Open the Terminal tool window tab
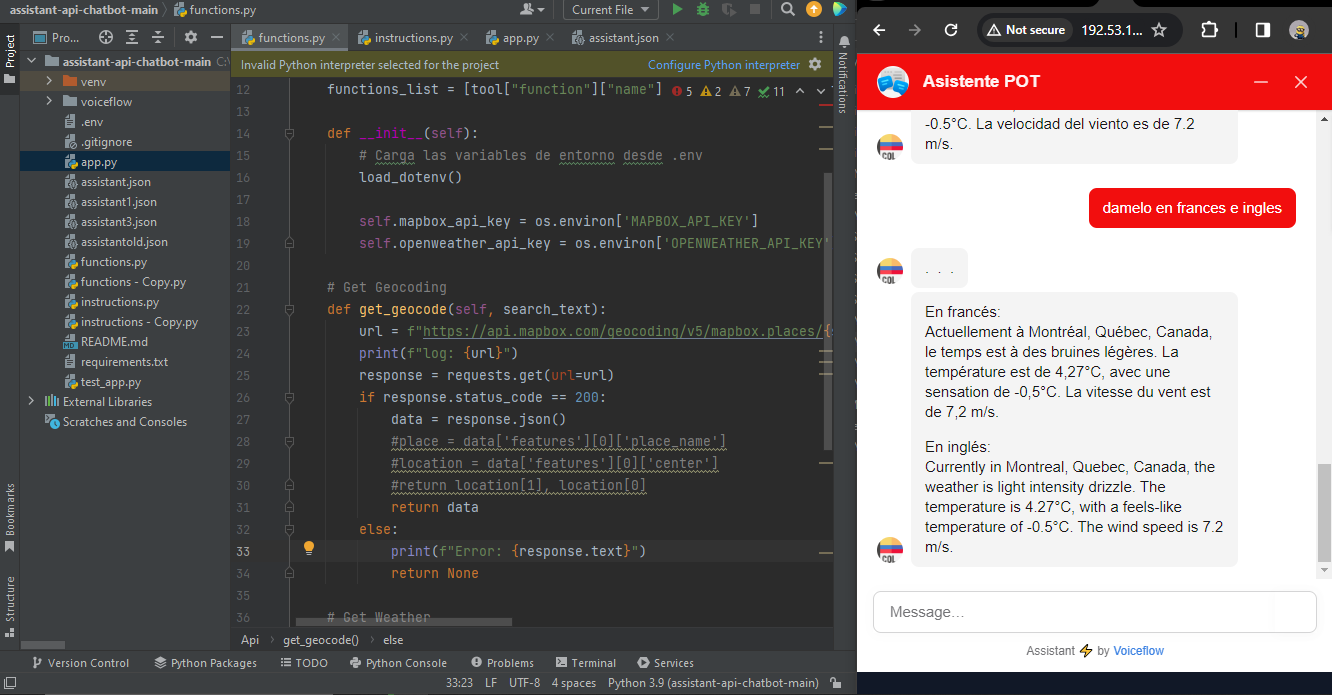 click(585, 663)
